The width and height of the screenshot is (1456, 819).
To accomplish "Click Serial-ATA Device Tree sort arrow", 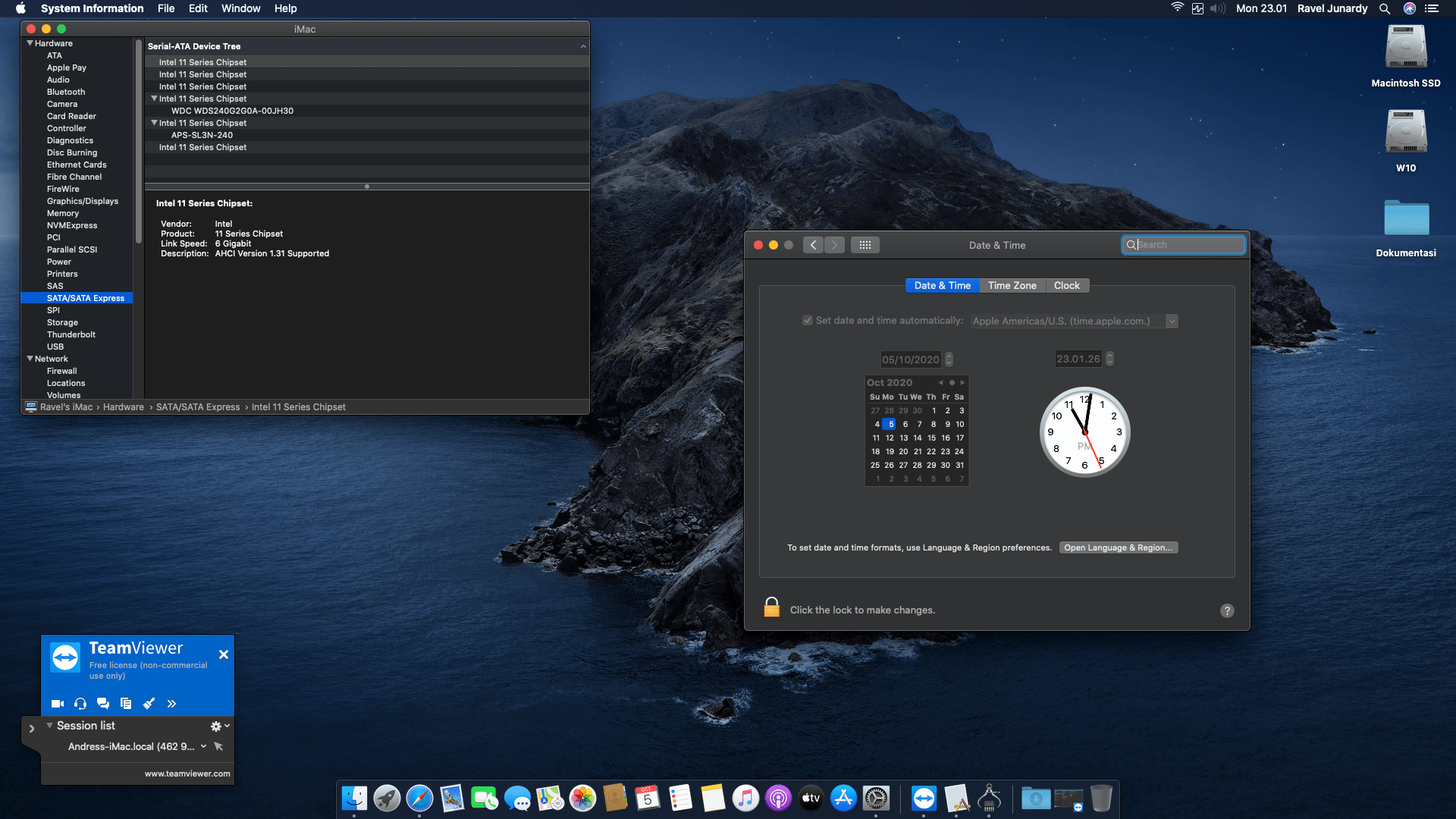I will 583,46.
